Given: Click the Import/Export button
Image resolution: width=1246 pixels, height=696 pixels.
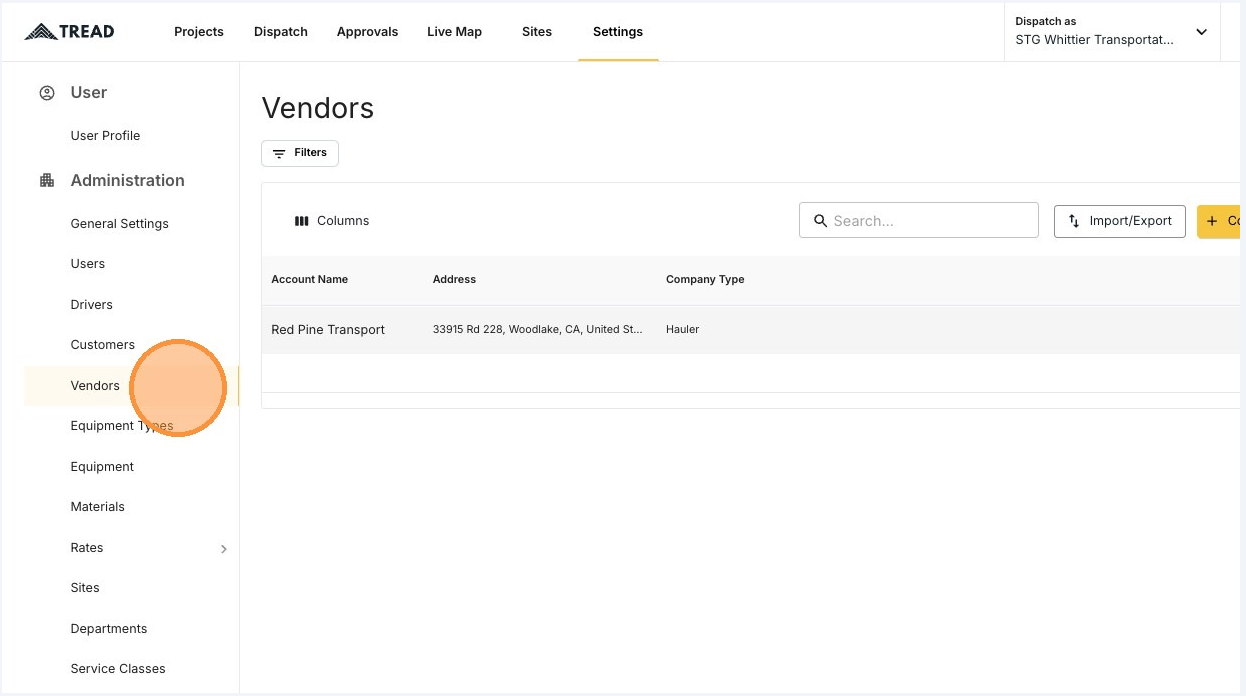Looking at the screenshot, I should pos(1120,221).
